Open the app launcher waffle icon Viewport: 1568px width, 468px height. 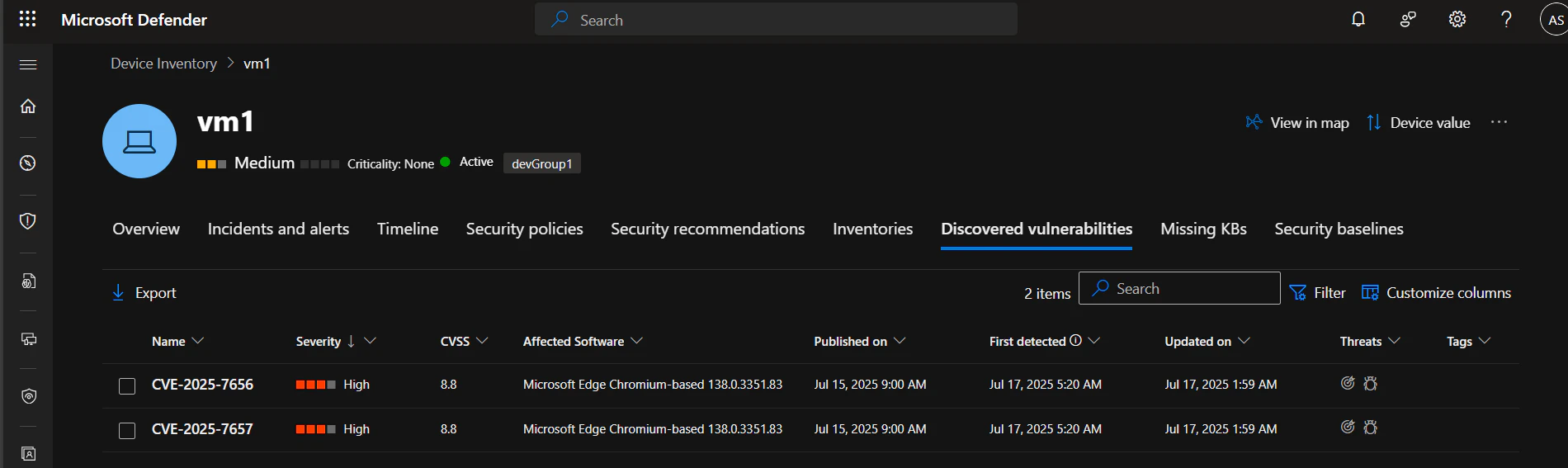(x=27, y=19)
